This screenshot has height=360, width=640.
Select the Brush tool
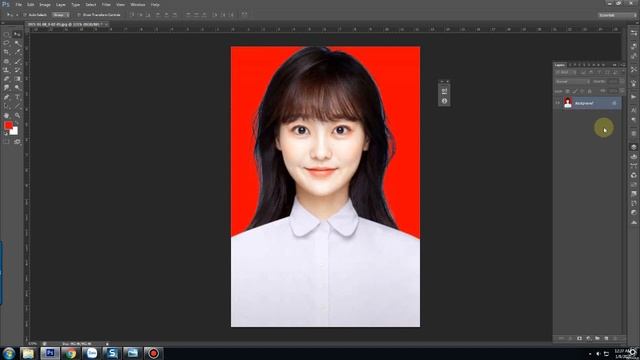(17, 61)
